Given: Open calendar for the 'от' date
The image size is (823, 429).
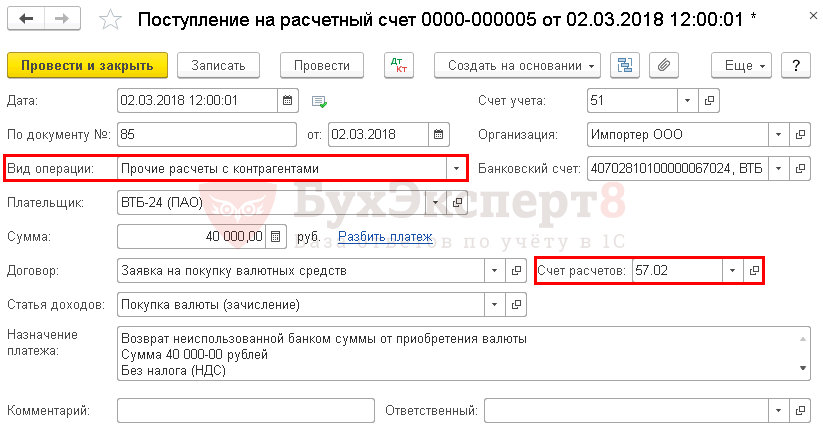Looking at the screenshot, I should (x=439, y=134).
